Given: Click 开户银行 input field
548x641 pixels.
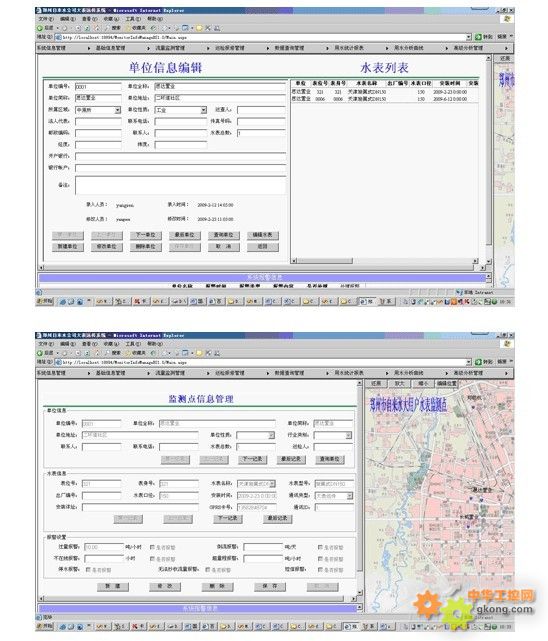Looking at the screenshot, I should 180,156.
